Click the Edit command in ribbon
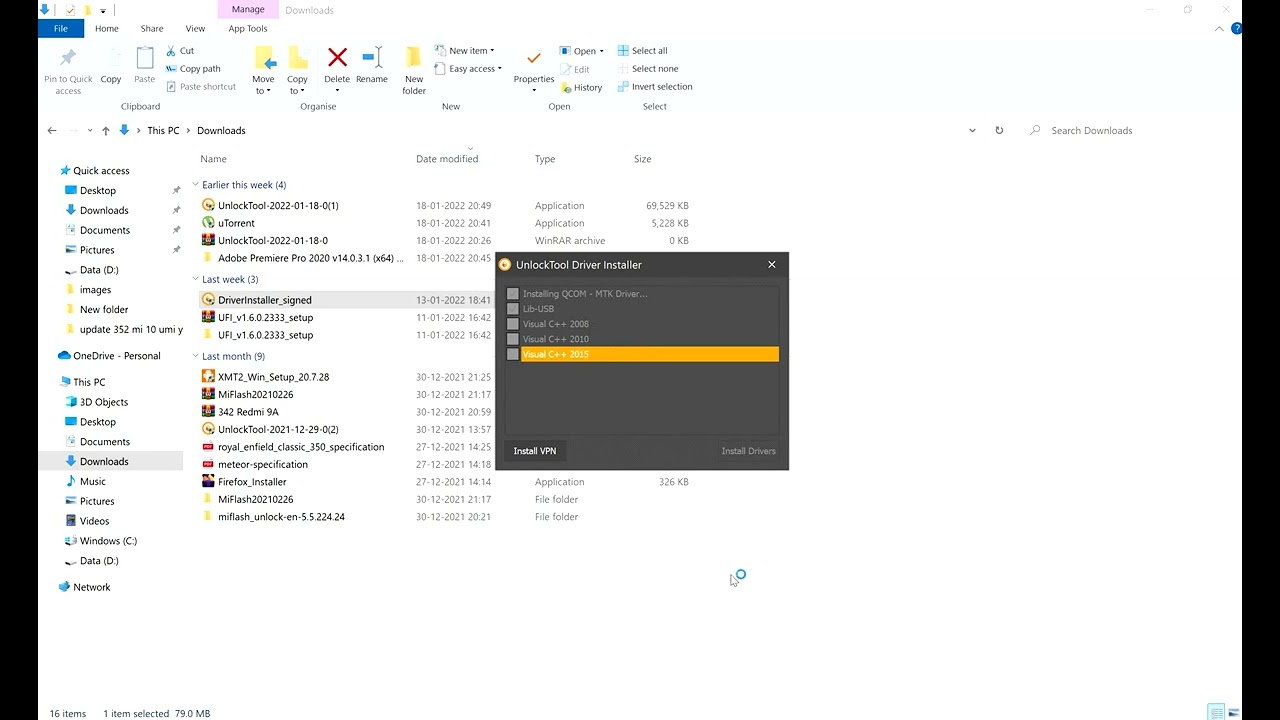Image resolution: width=1280 pixels, height=720 pixels. (574, 70)
